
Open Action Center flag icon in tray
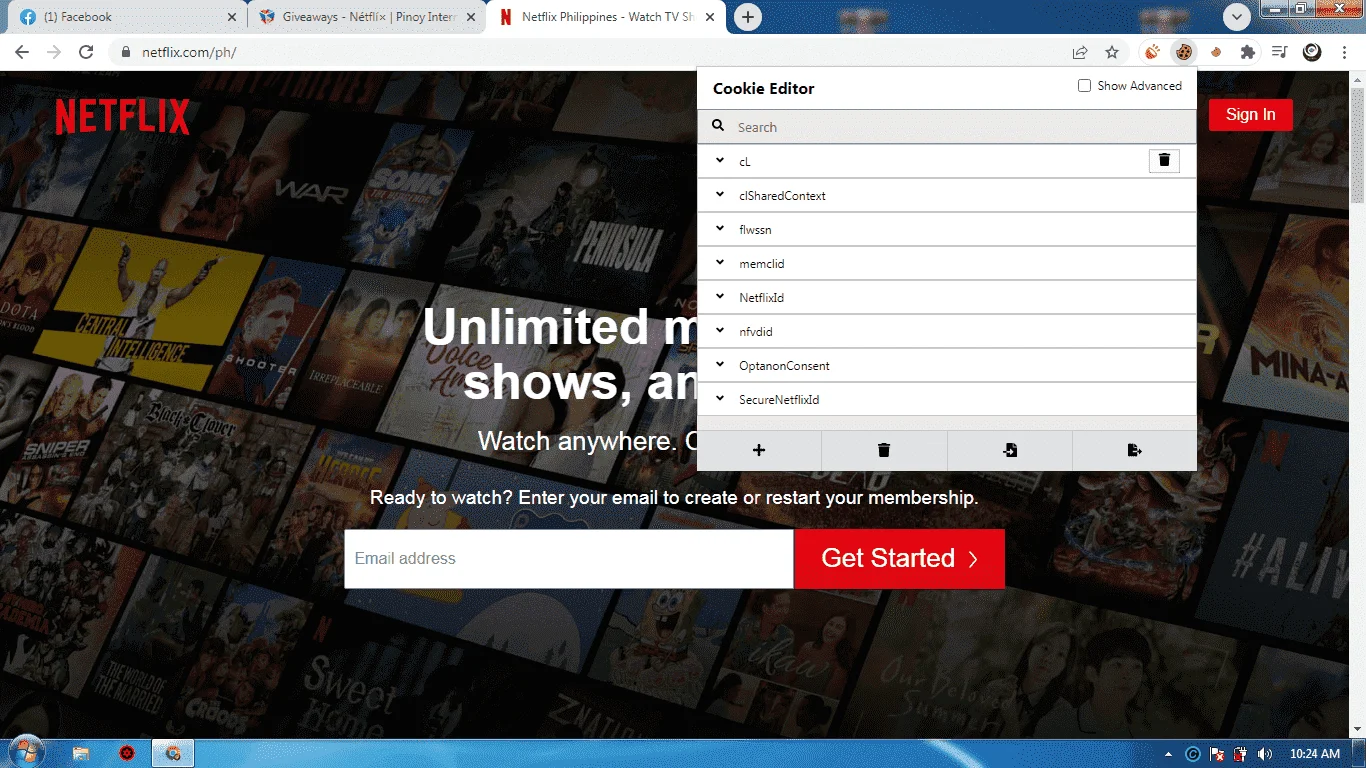pyautogui.click(x=1217, y=754)
